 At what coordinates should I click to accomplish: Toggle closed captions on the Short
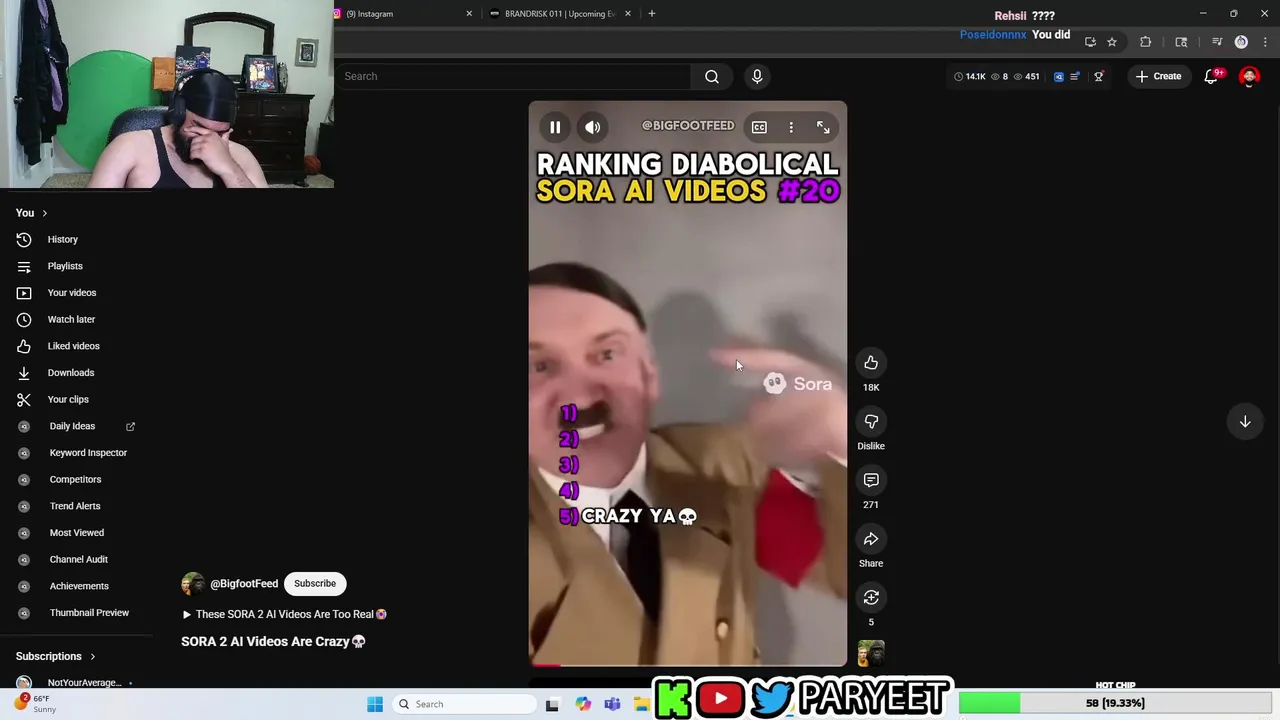pos(759,127)
